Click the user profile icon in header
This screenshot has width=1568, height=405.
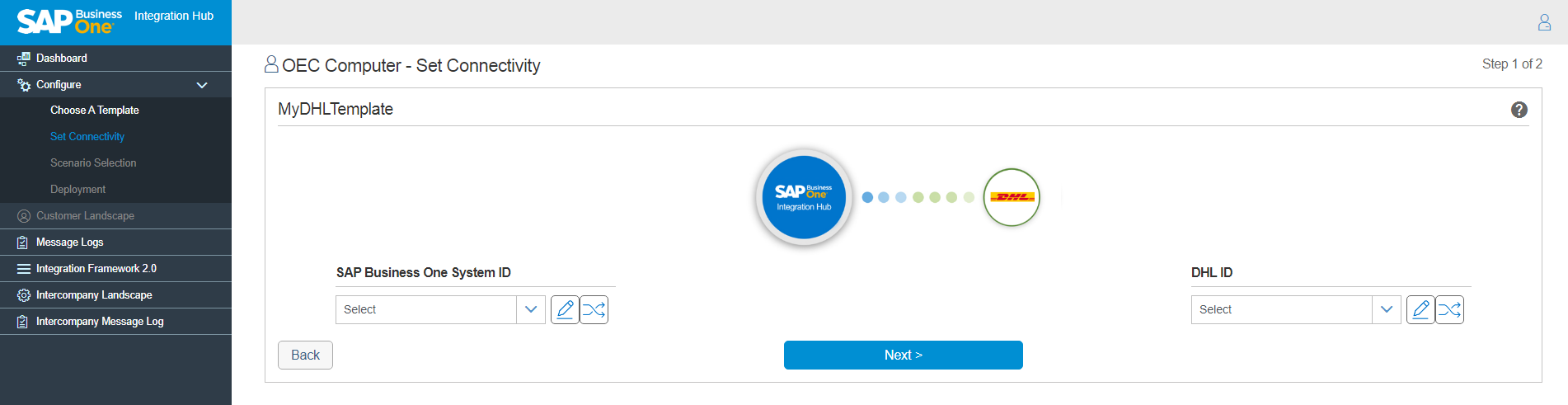point(1544,22)
